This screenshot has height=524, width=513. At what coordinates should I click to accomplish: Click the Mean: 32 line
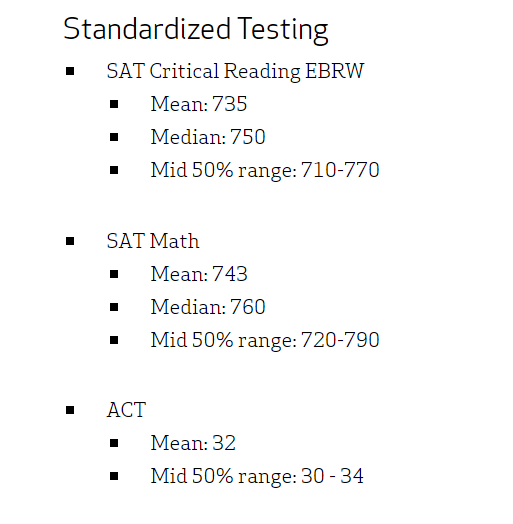[193, 443]
